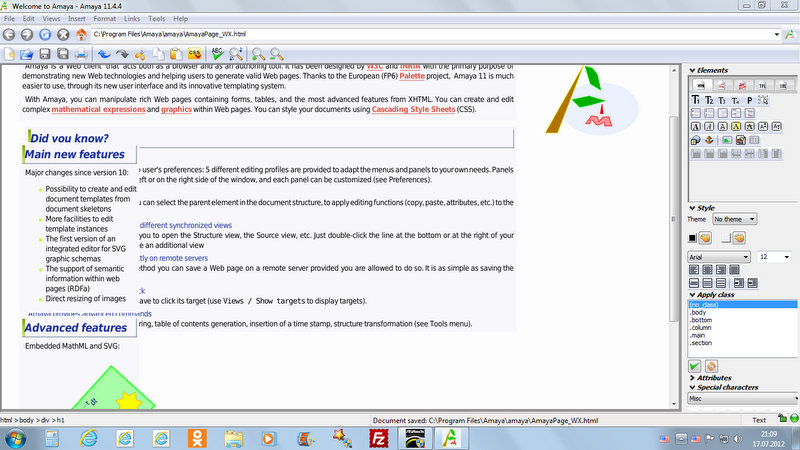Open the mathematical expressions link

pyautogui.click(x=98, y=109)
